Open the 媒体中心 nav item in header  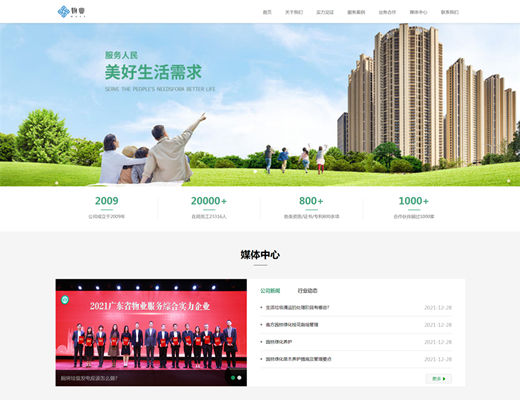click(418, 12)
